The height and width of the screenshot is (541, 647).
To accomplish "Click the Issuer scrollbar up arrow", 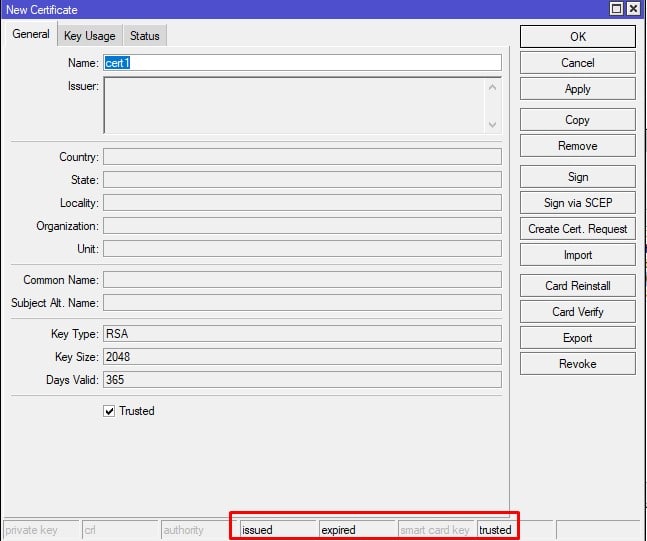I will click(492, 87).
